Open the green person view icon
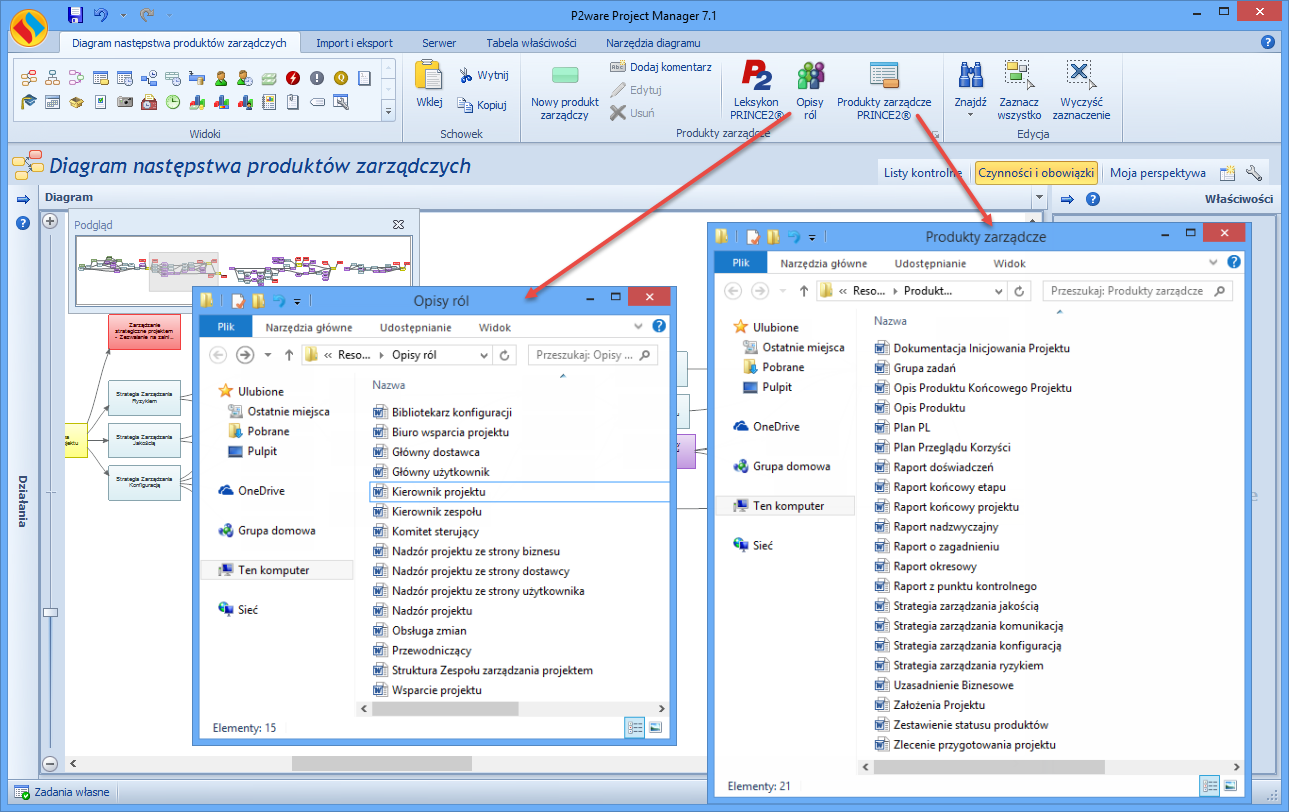The height and width of the screenshot is (812, 1289). point(221,78)
